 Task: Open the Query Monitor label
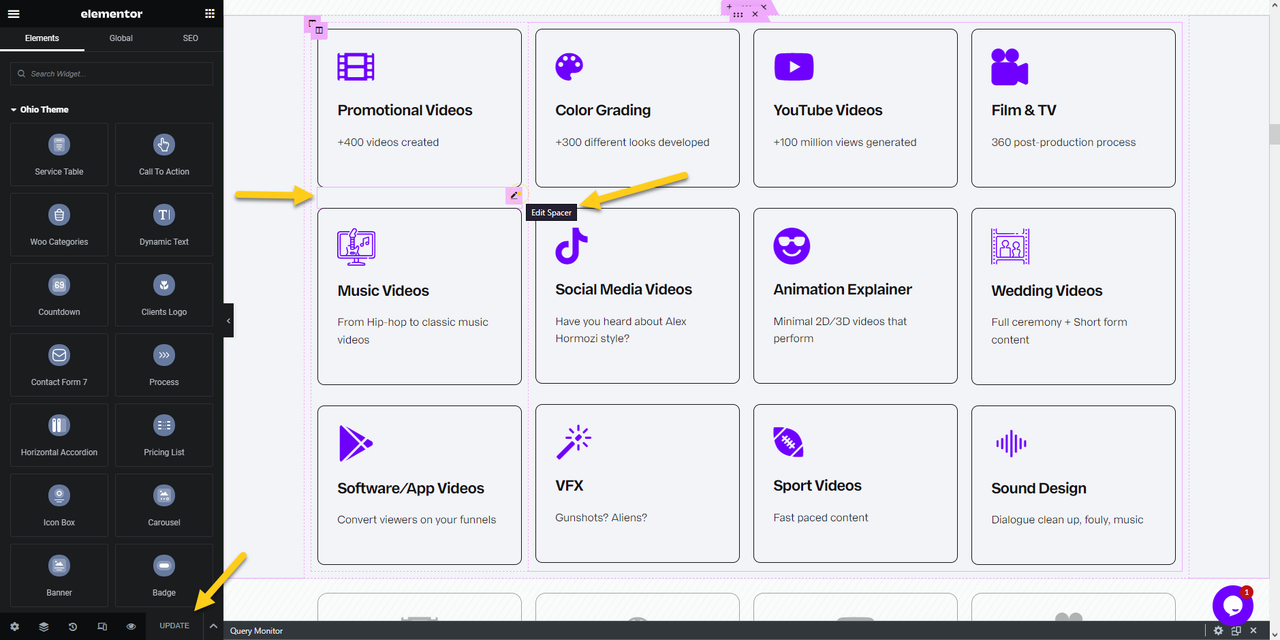coord(256,631)
